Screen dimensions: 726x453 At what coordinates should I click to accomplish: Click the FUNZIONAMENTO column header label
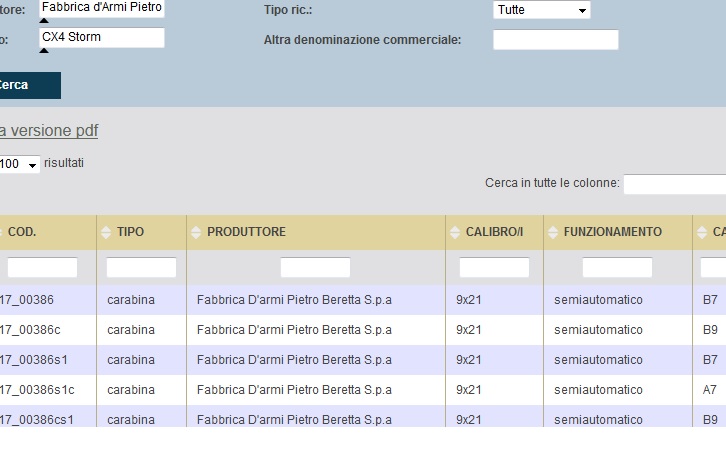[613, 232]
